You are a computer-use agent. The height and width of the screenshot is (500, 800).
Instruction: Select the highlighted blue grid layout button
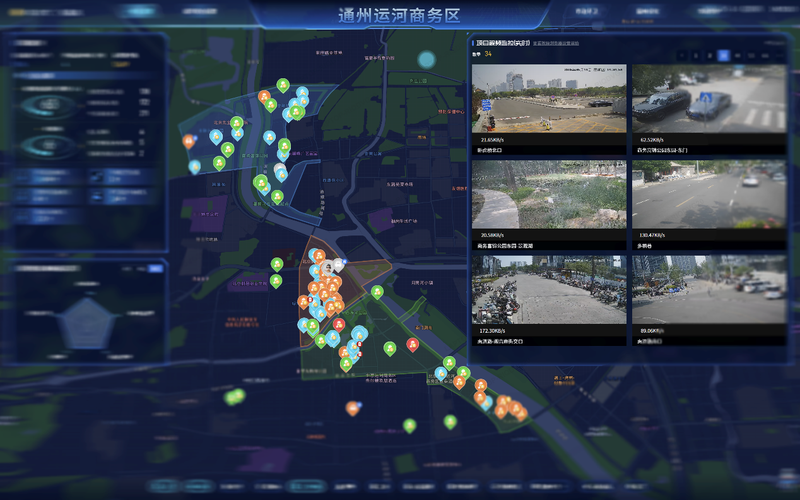click(723, 56)
